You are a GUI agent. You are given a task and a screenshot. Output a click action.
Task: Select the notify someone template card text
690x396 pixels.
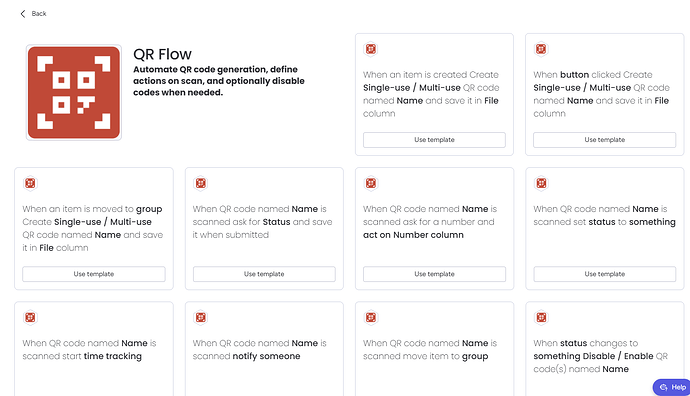pos(260,350)
